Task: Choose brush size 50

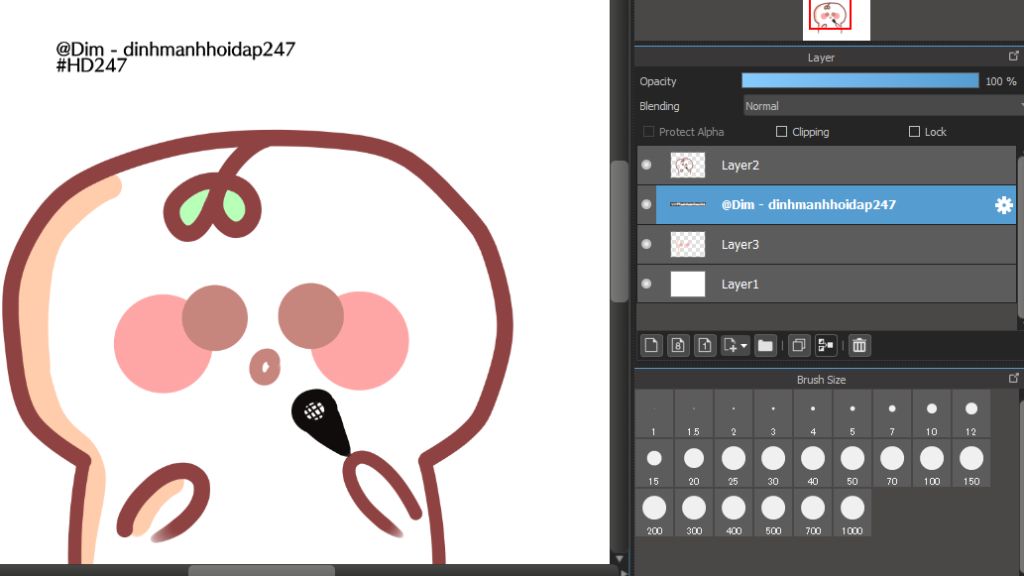Action: [852, 464]
